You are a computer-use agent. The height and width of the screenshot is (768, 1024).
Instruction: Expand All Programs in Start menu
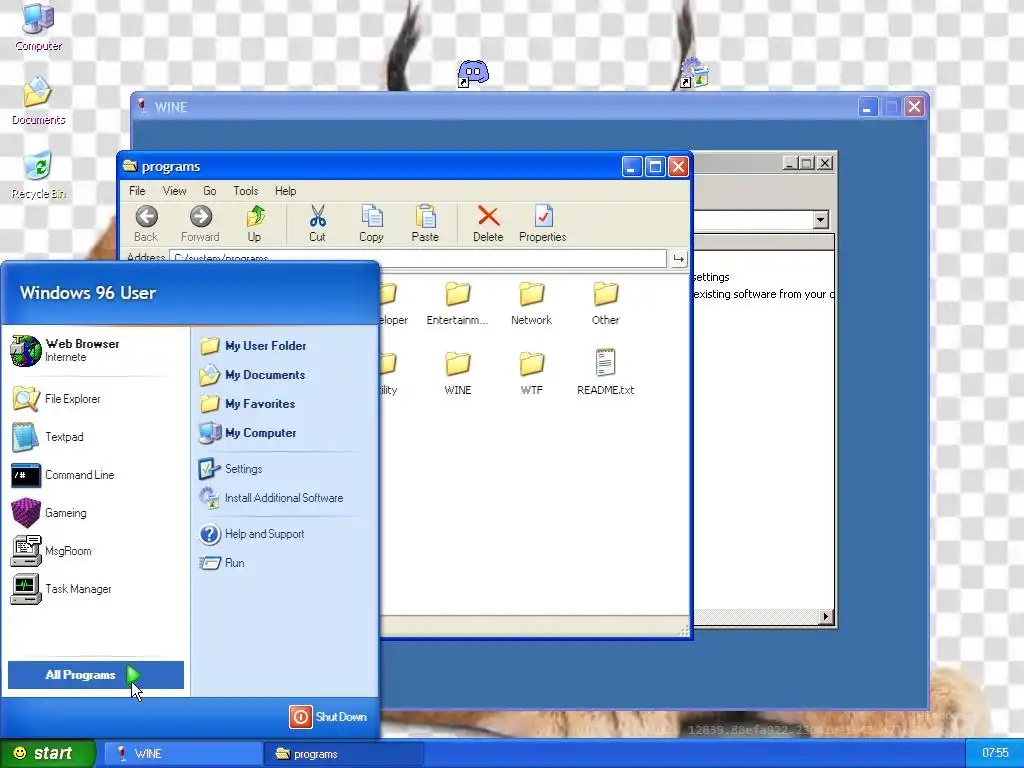coord(96,675)
